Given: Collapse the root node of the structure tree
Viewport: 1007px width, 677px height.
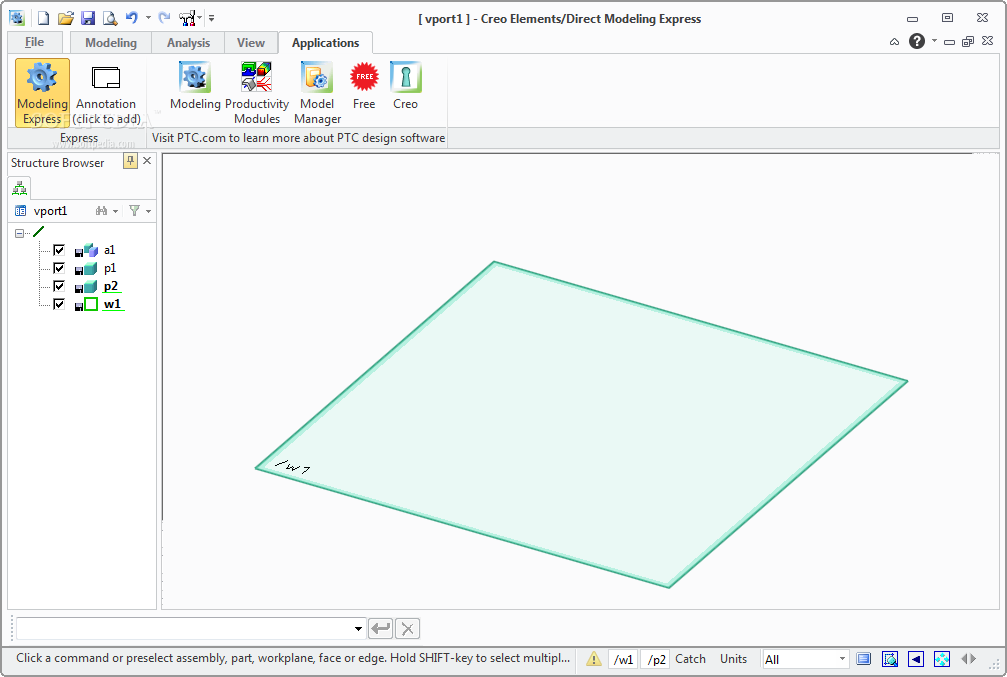Looking at the screenshot, I should [x=19, y=233].
